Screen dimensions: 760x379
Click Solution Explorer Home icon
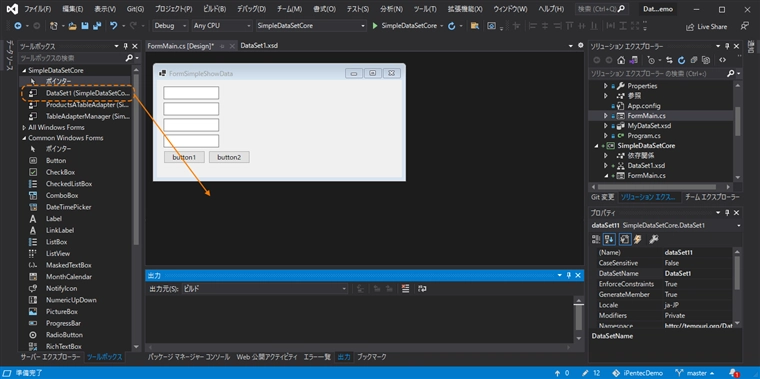620,60
